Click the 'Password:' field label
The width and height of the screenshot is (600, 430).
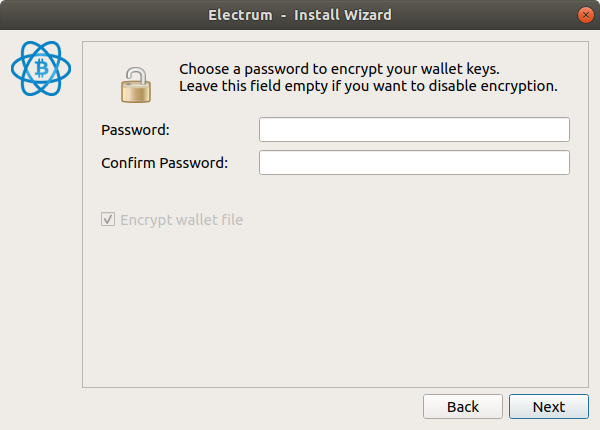135,130
